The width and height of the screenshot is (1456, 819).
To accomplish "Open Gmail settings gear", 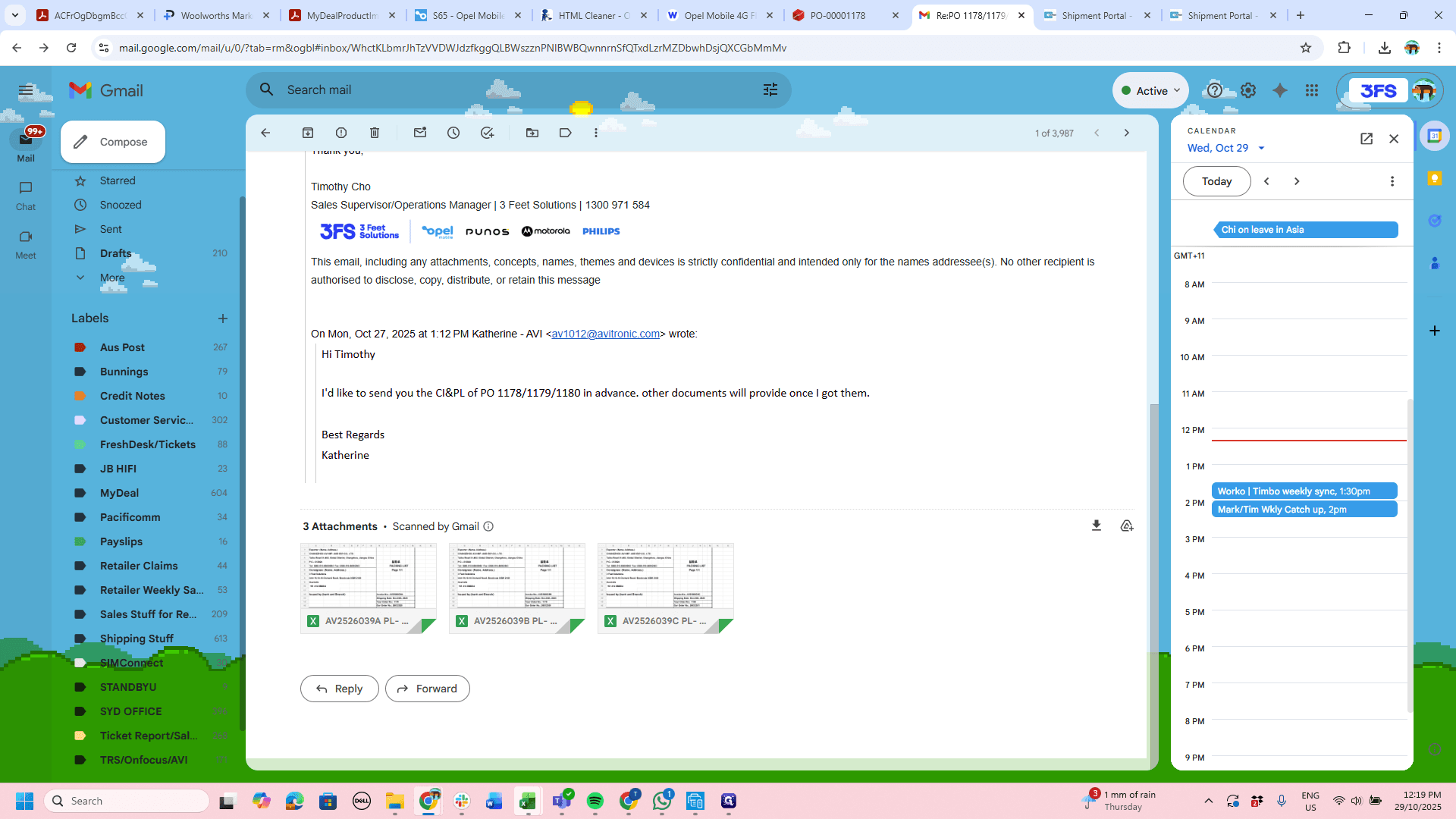I will pyautogui.click(x=1248, y=90).
